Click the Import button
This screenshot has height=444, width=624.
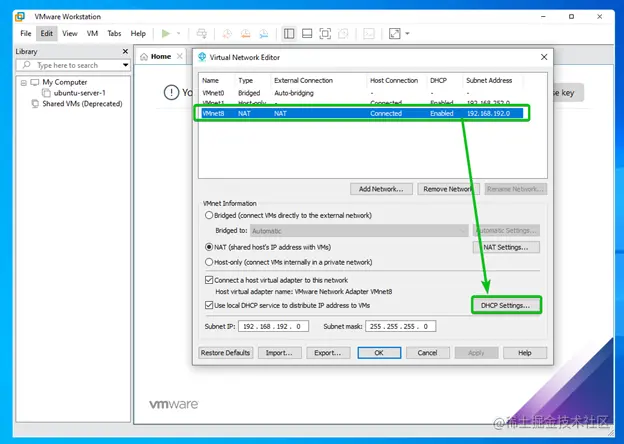pyautogui.click(x=279, y=353)
